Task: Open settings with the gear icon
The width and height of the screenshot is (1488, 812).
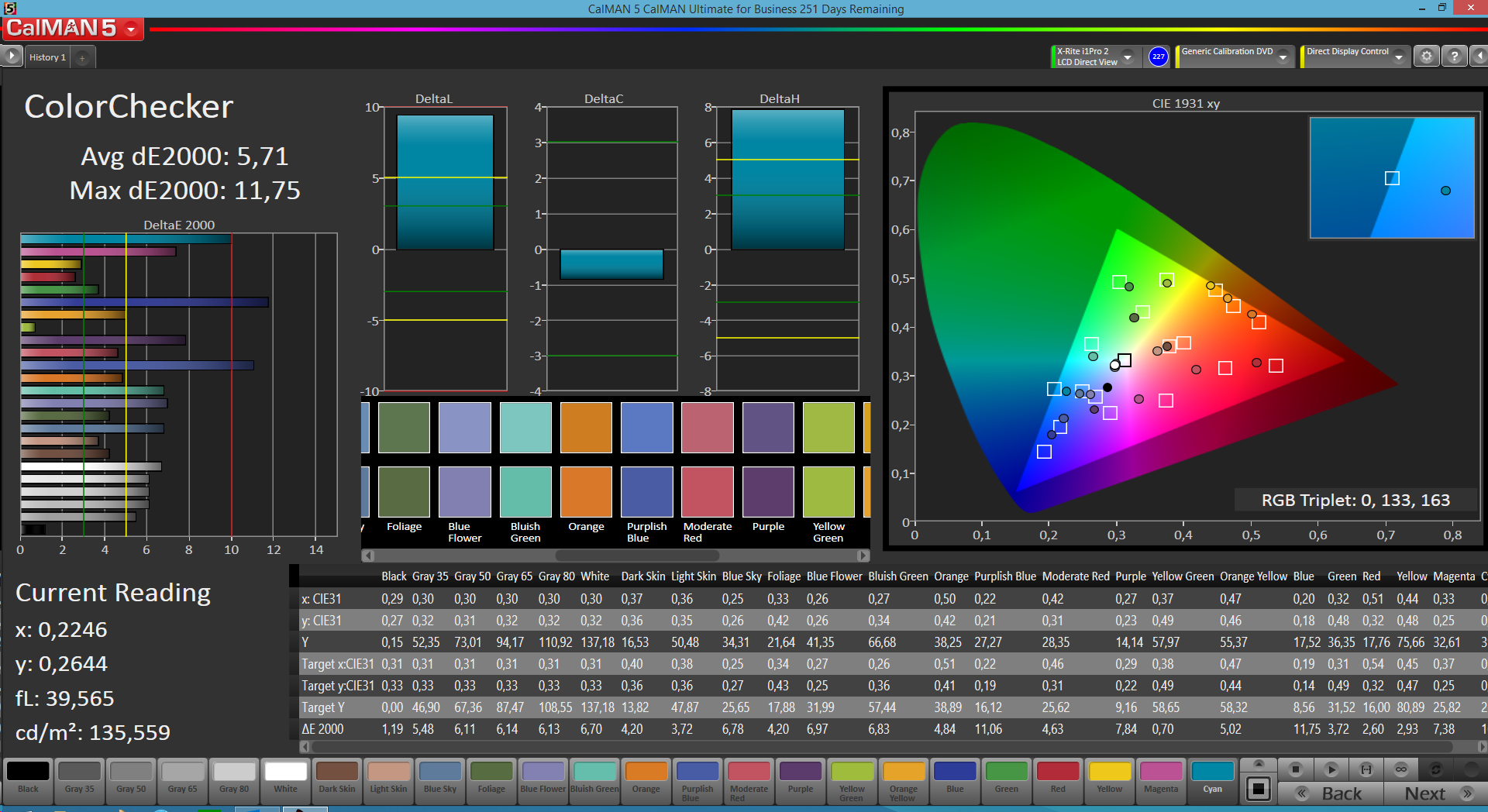Action: (x=1426, y=57)
